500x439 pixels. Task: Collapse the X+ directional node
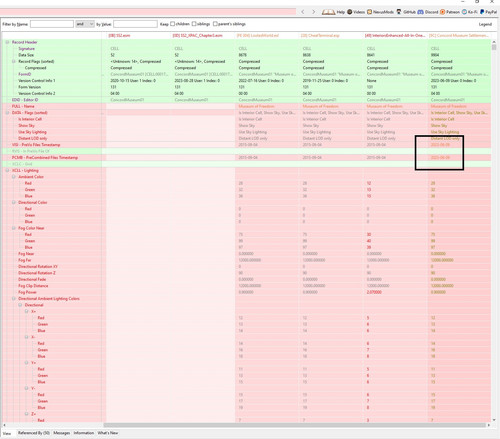[26, 311]
